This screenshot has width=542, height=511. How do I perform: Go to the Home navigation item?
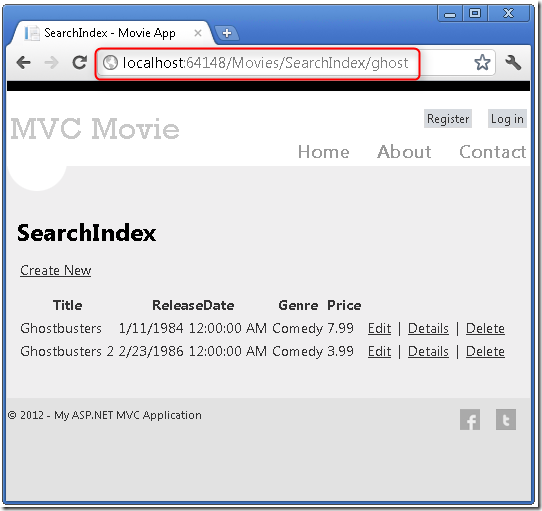(x=324, y=152)
